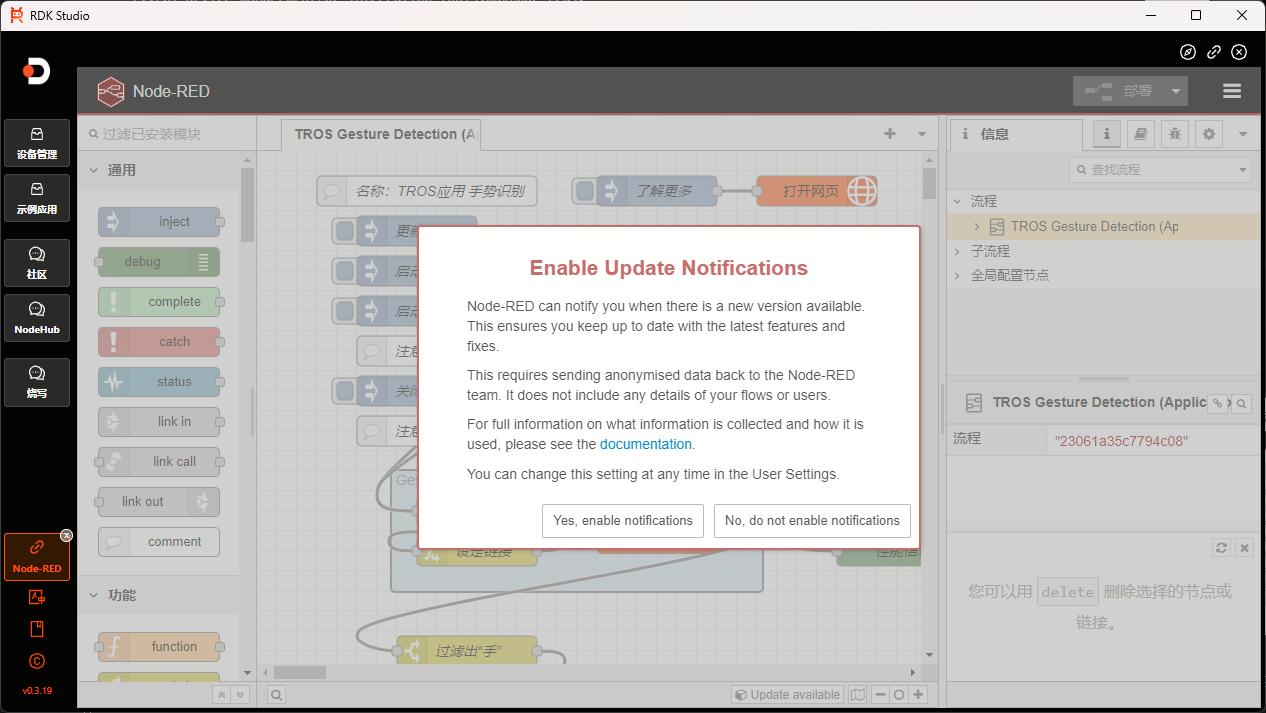Click Yes, enable notifications button
Image resolution: width=1266 pixels, height=713 pixels.
(622, 521)
